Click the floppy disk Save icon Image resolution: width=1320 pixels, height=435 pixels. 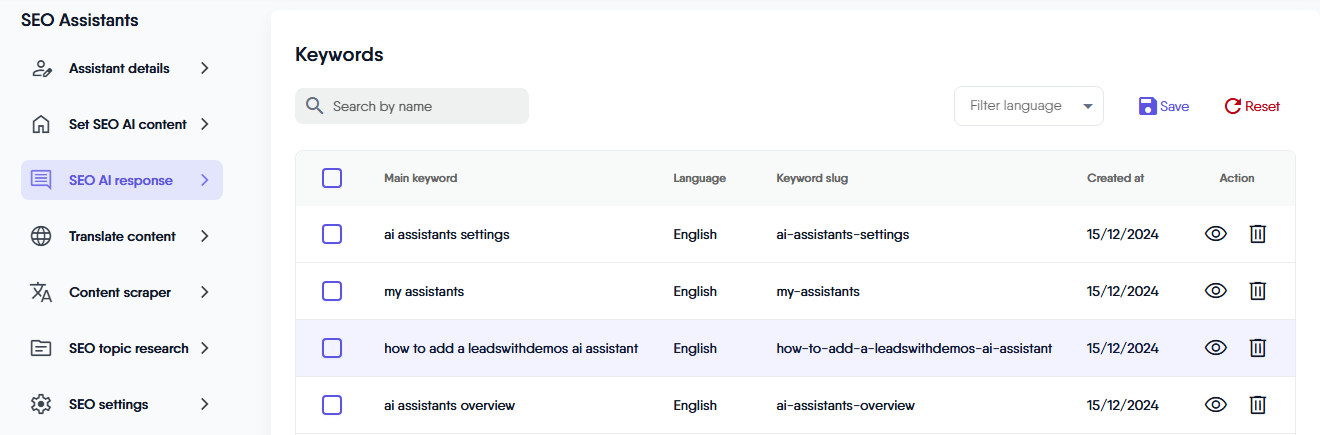point(1147,106)
